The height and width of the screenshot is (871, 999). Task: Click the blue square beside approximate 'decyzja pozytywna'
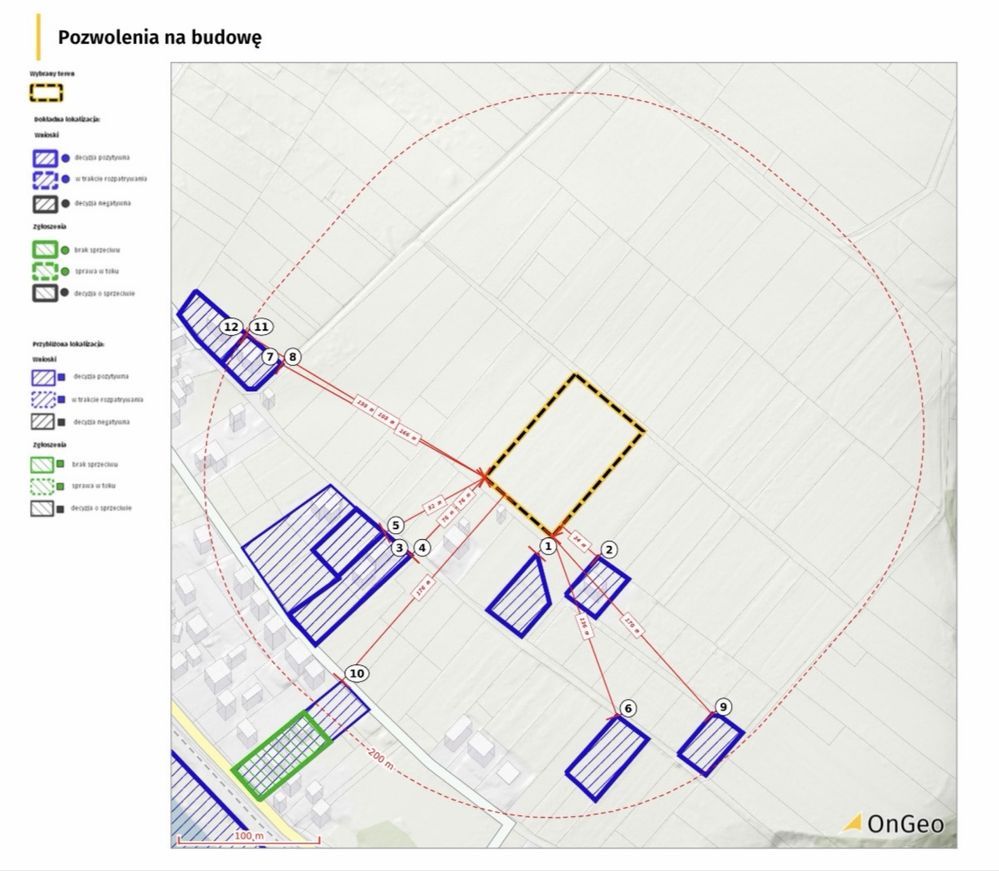point(63,377)
